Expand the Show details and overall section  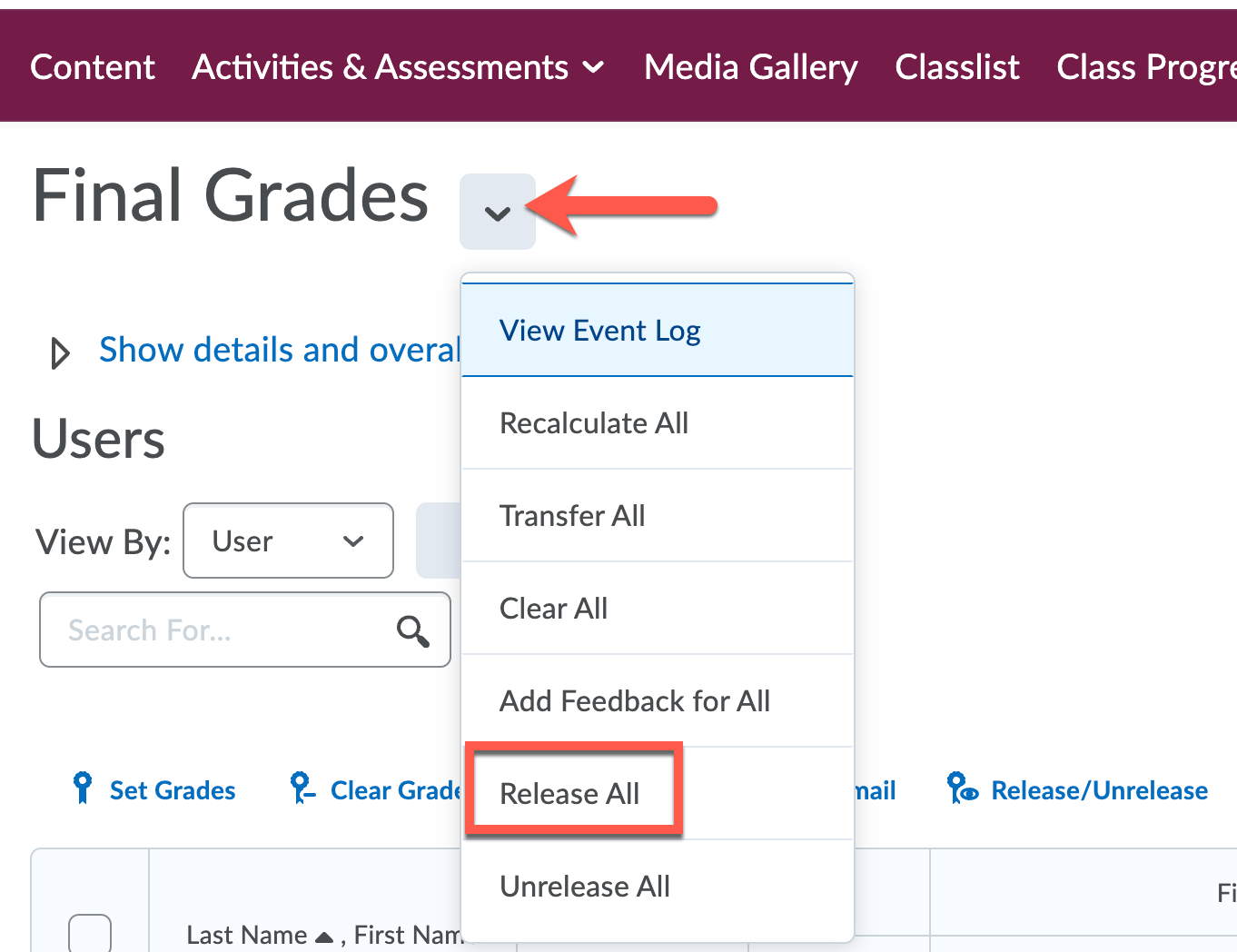click(59, 352)
